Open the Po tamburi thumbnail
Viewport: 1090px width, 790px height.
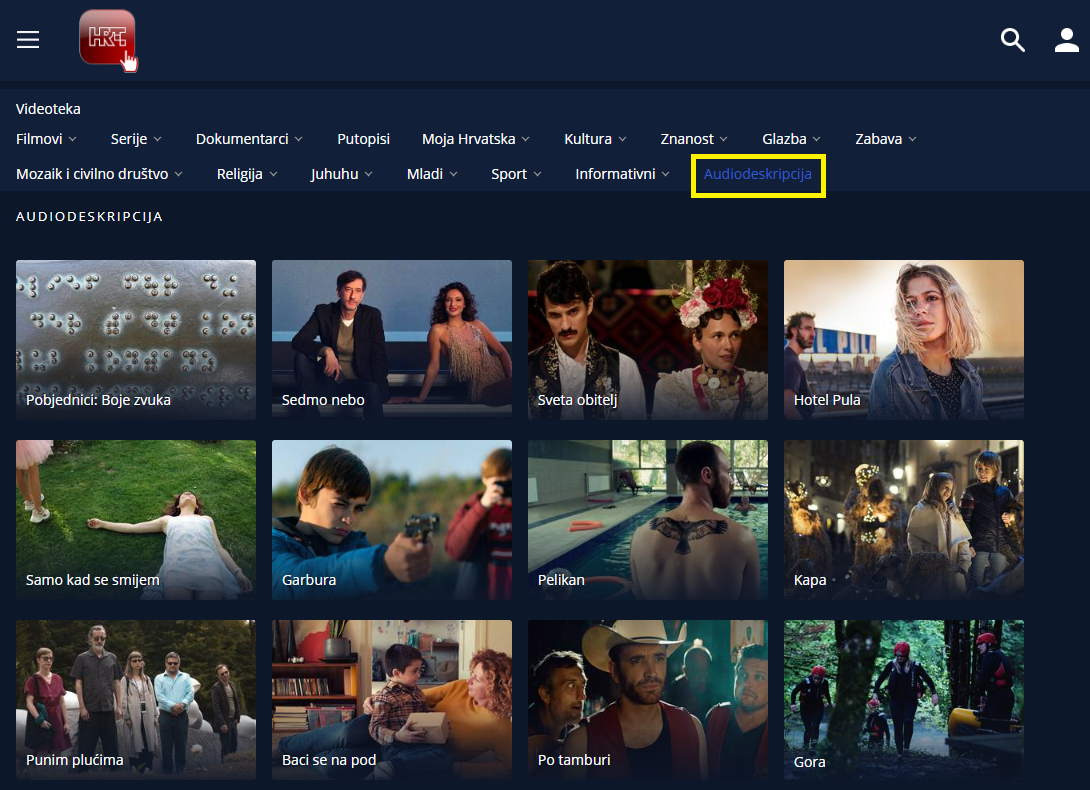pos(648,700)
